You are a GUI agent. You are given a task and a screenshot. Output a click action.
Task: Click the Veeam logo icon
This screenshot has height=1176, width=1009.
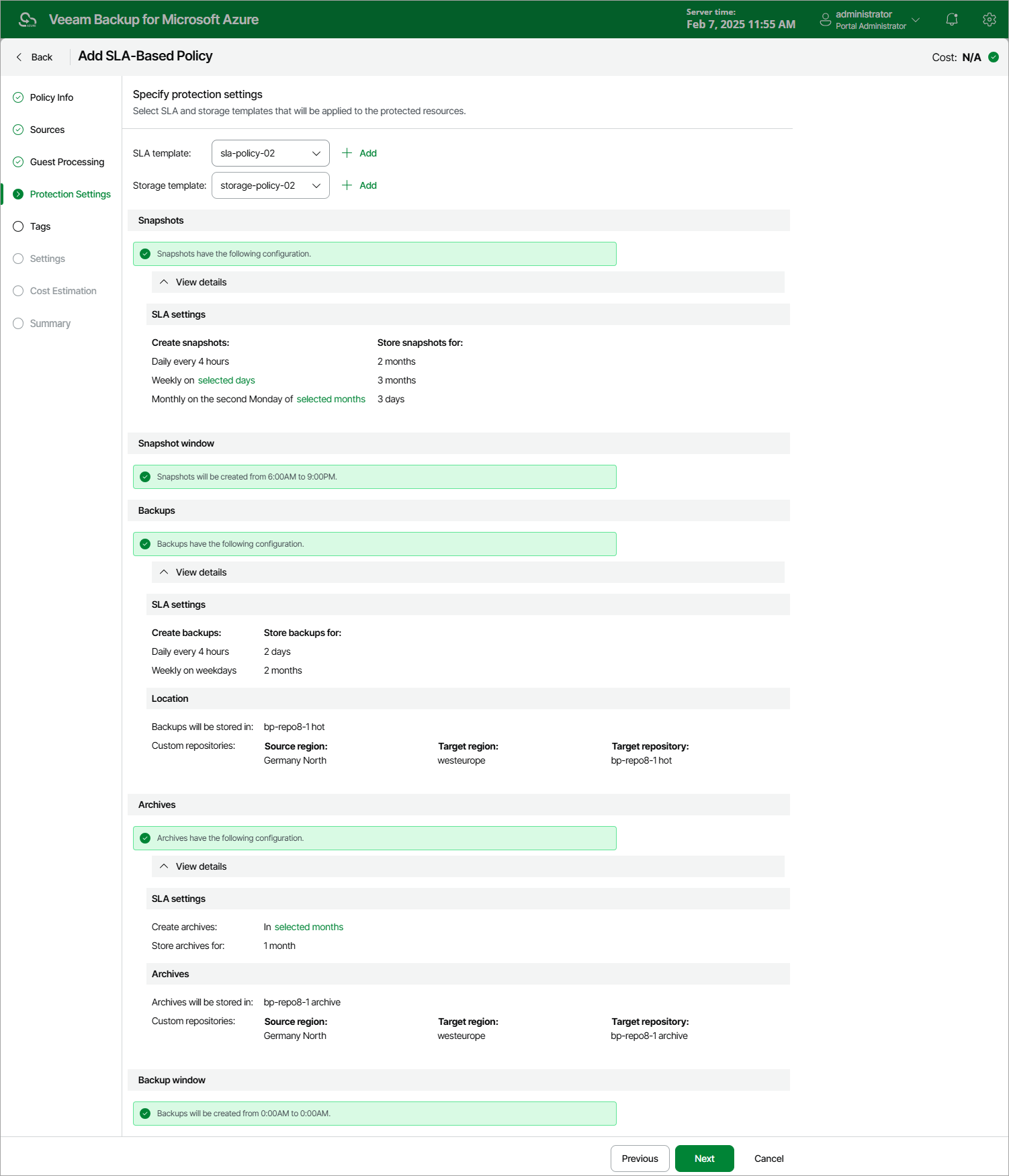tap(28, 19)
